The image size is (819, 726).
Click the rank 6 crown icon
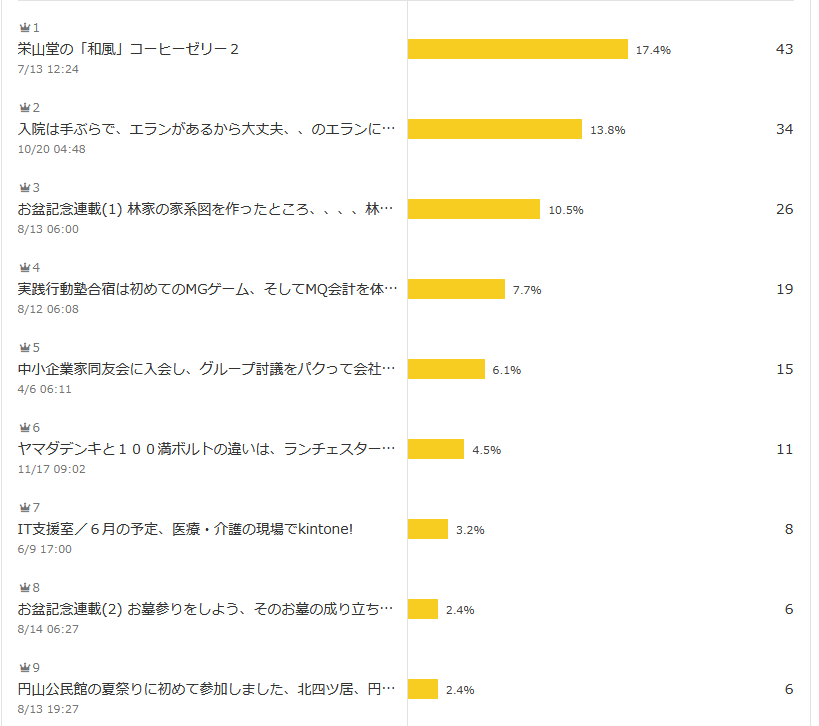[25, 427]
